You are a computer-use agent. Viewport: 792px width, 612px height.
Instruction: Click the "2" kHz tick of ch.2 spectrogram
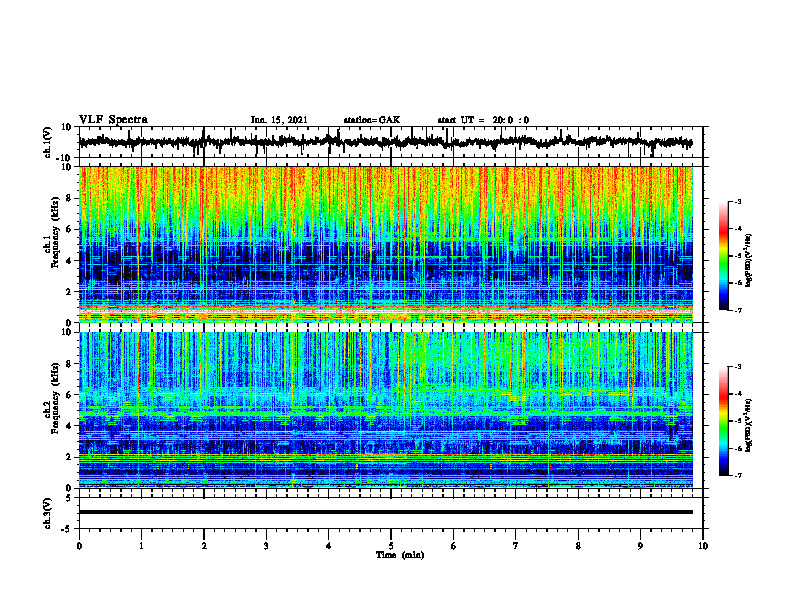pos(70,457)
